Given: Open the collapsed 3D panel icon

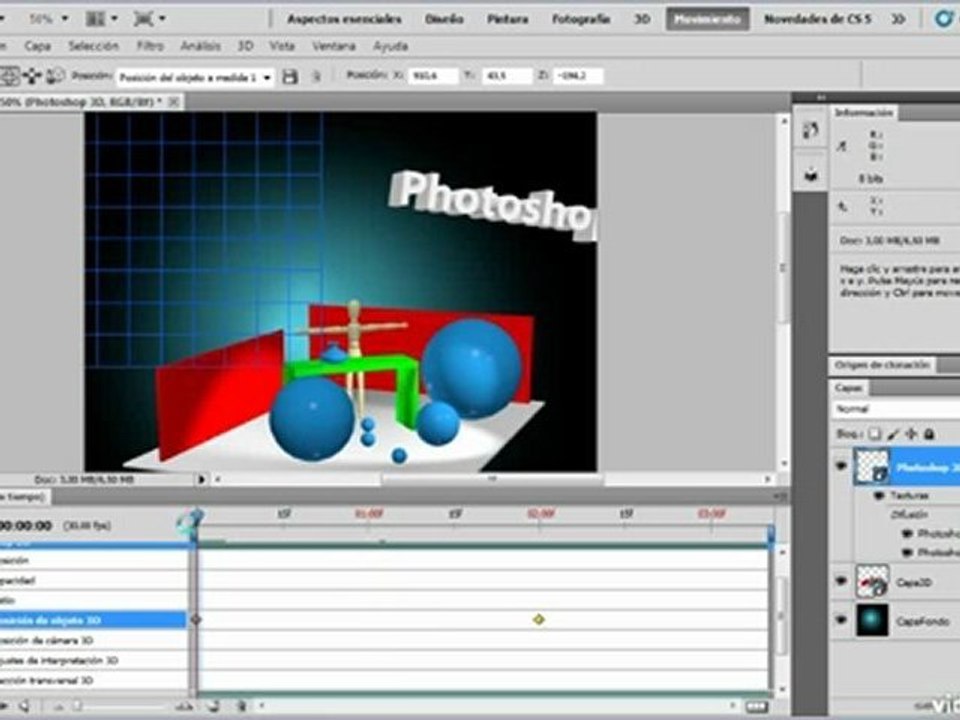Looking at the screenshot, I should [x=811, y=174].
